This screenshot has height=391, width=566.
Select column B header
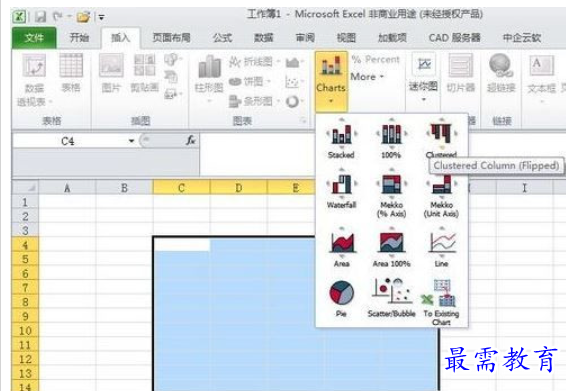coord(124,188)
